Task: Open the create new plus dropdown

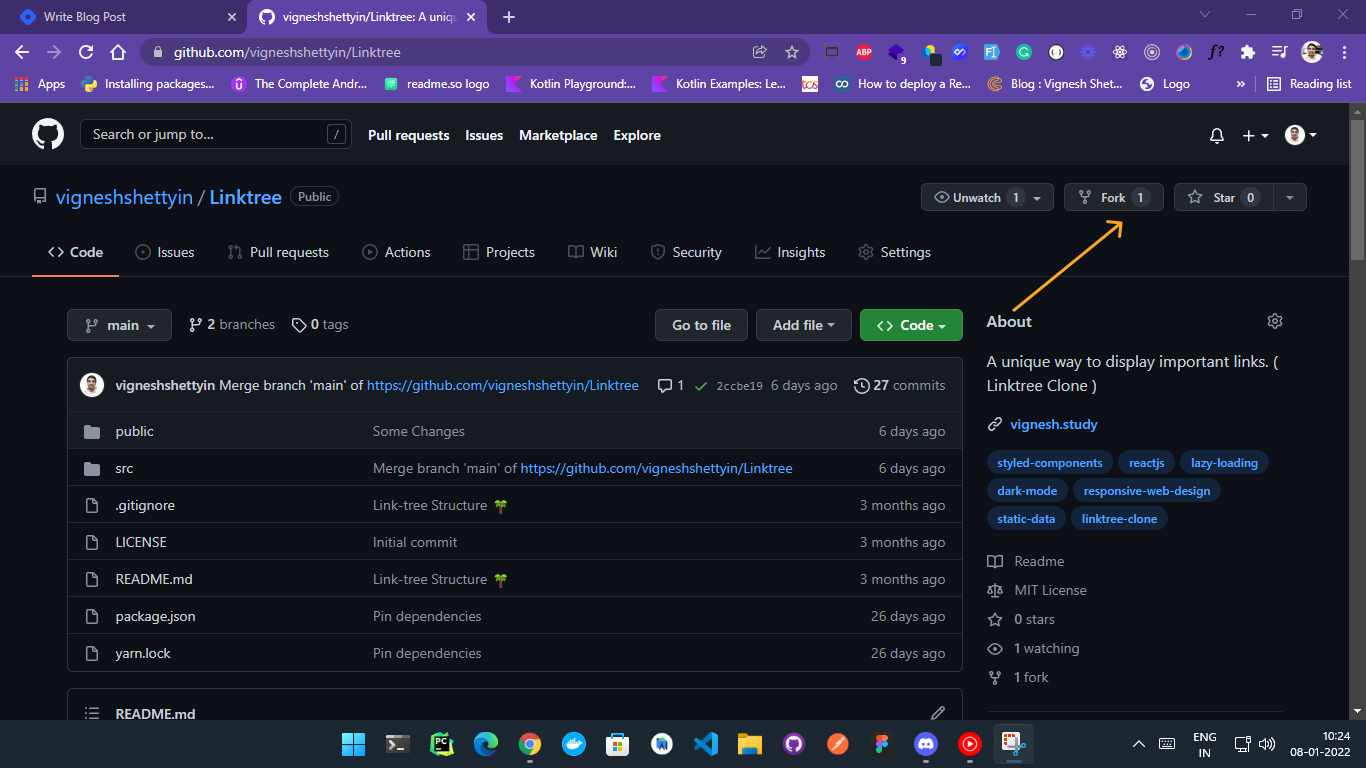Action: [1255, 135]
